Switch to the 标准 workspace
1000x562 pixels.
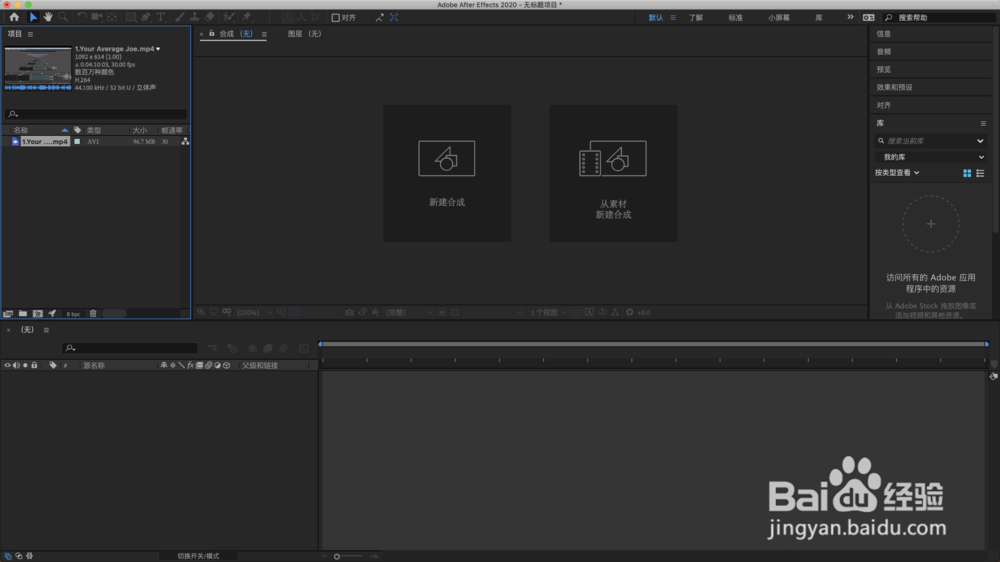pos(735,18)
